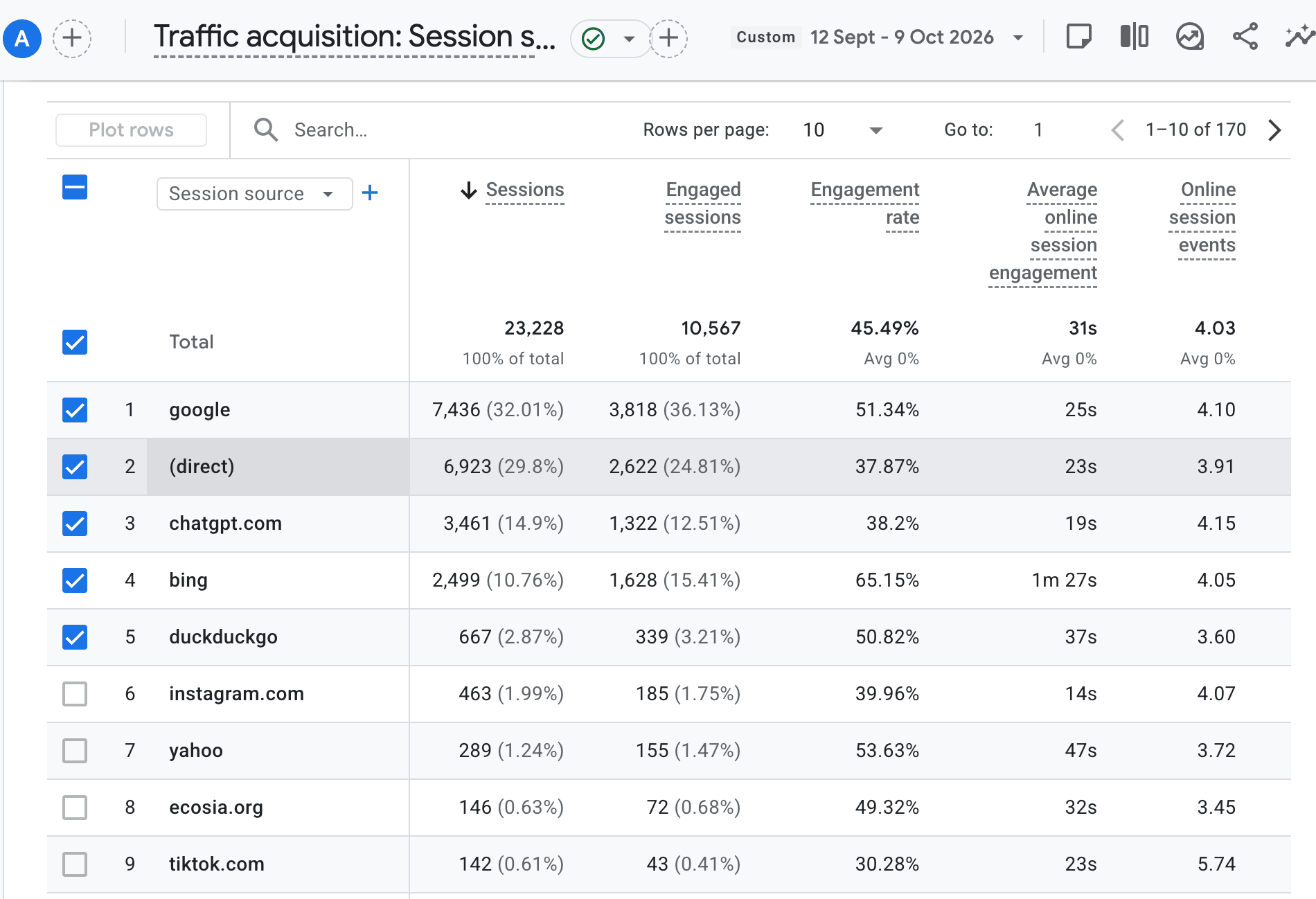This screenshot has width=1316, height=899.
Task: Click the sparkline trend icon at far right
Action: click(1299, 37)
